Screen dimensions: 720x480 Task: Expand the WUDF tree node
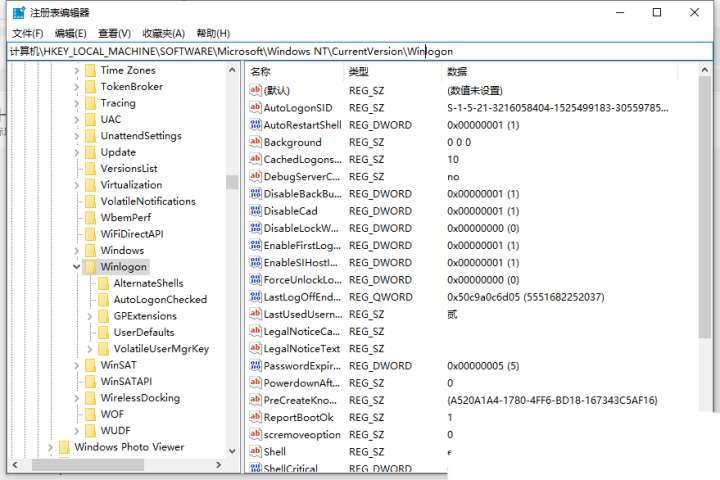point(77,431)
